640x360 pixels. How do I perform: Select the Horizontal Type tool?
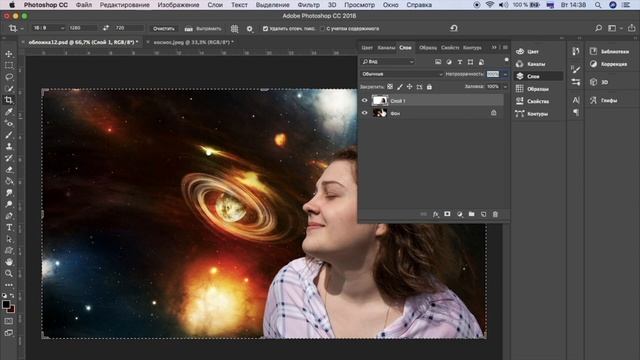tap(9, 227)
